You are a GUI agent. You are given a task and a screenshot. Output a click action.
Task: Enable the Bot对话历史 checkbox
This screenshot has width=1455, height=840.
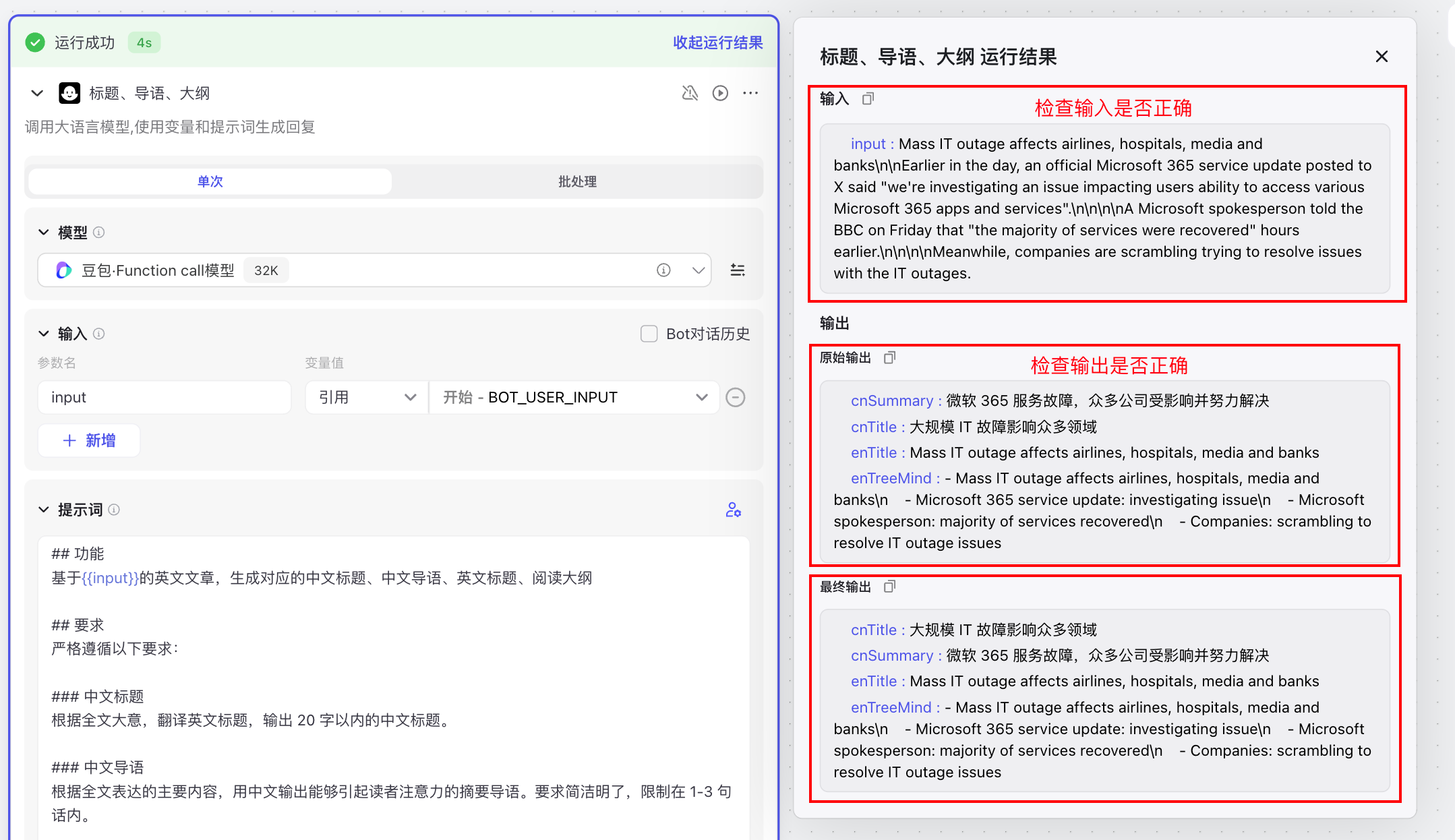(649, 334)
